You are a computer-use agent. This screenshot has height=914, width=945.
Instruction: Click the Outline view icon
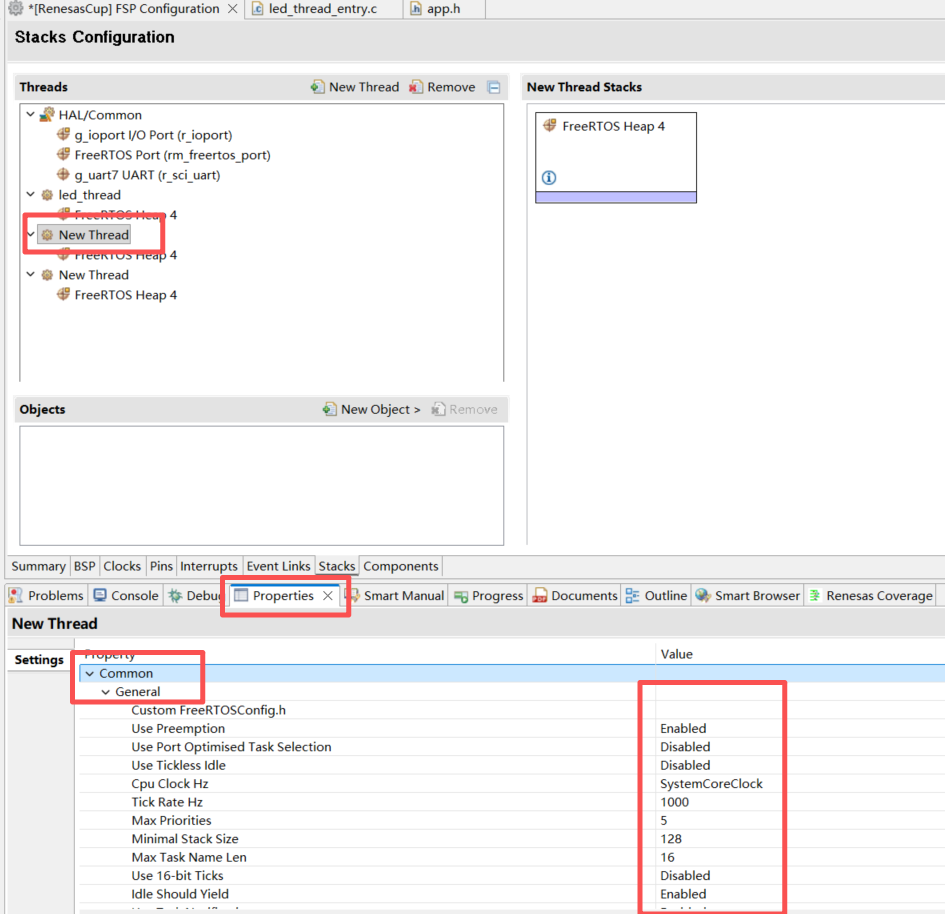tap(632, 595)
